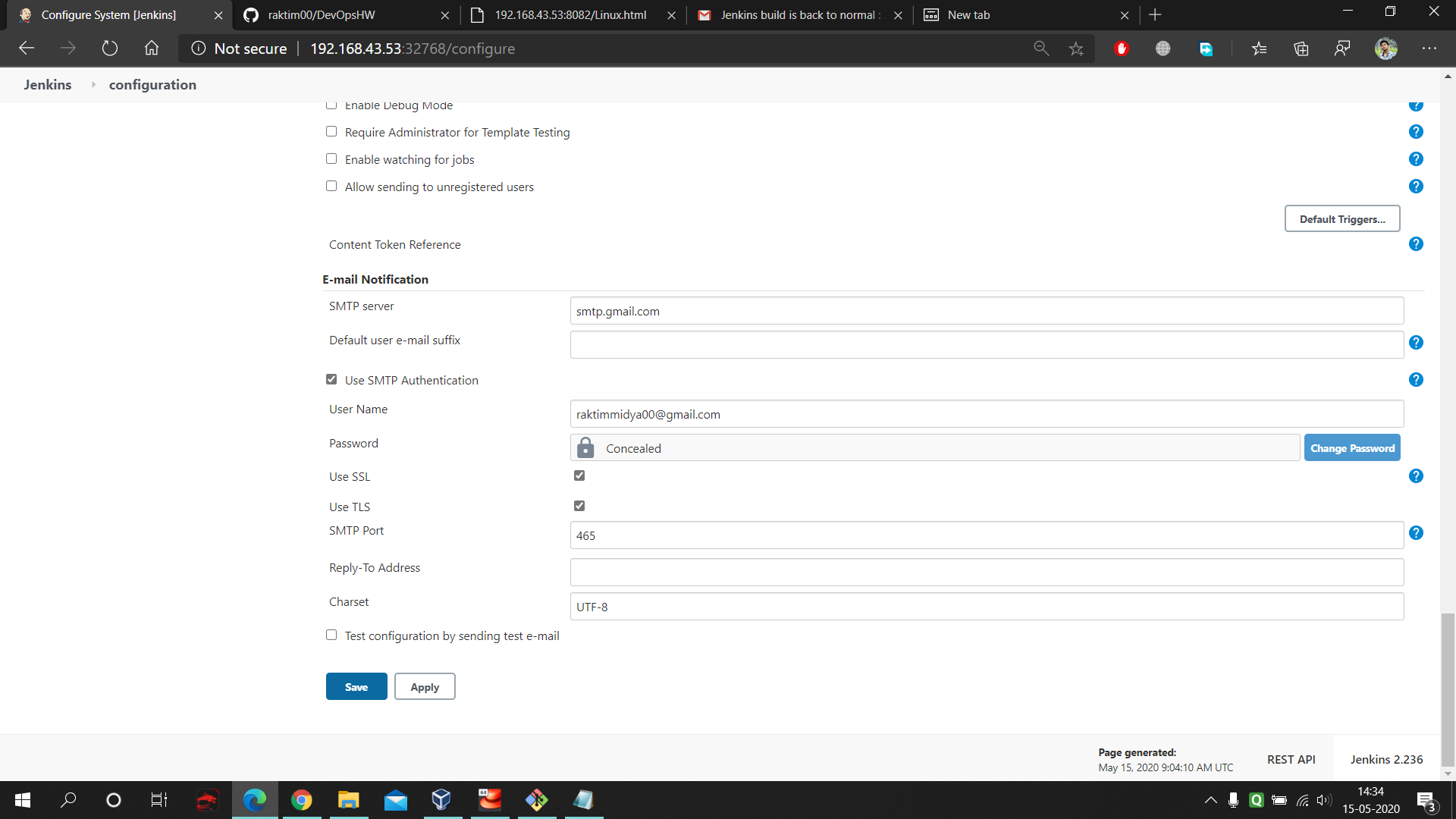
Task: Toggle the Use TLS checkbox
Action: pyautogui.click(x=579, y=506)
